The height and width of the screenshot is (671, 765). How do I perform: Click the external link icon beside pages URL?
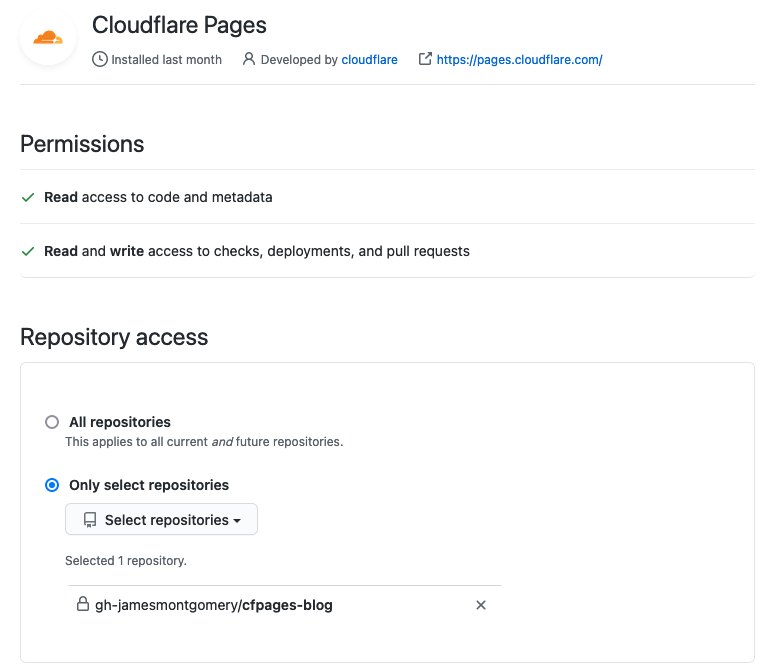[x=425, y=59]
